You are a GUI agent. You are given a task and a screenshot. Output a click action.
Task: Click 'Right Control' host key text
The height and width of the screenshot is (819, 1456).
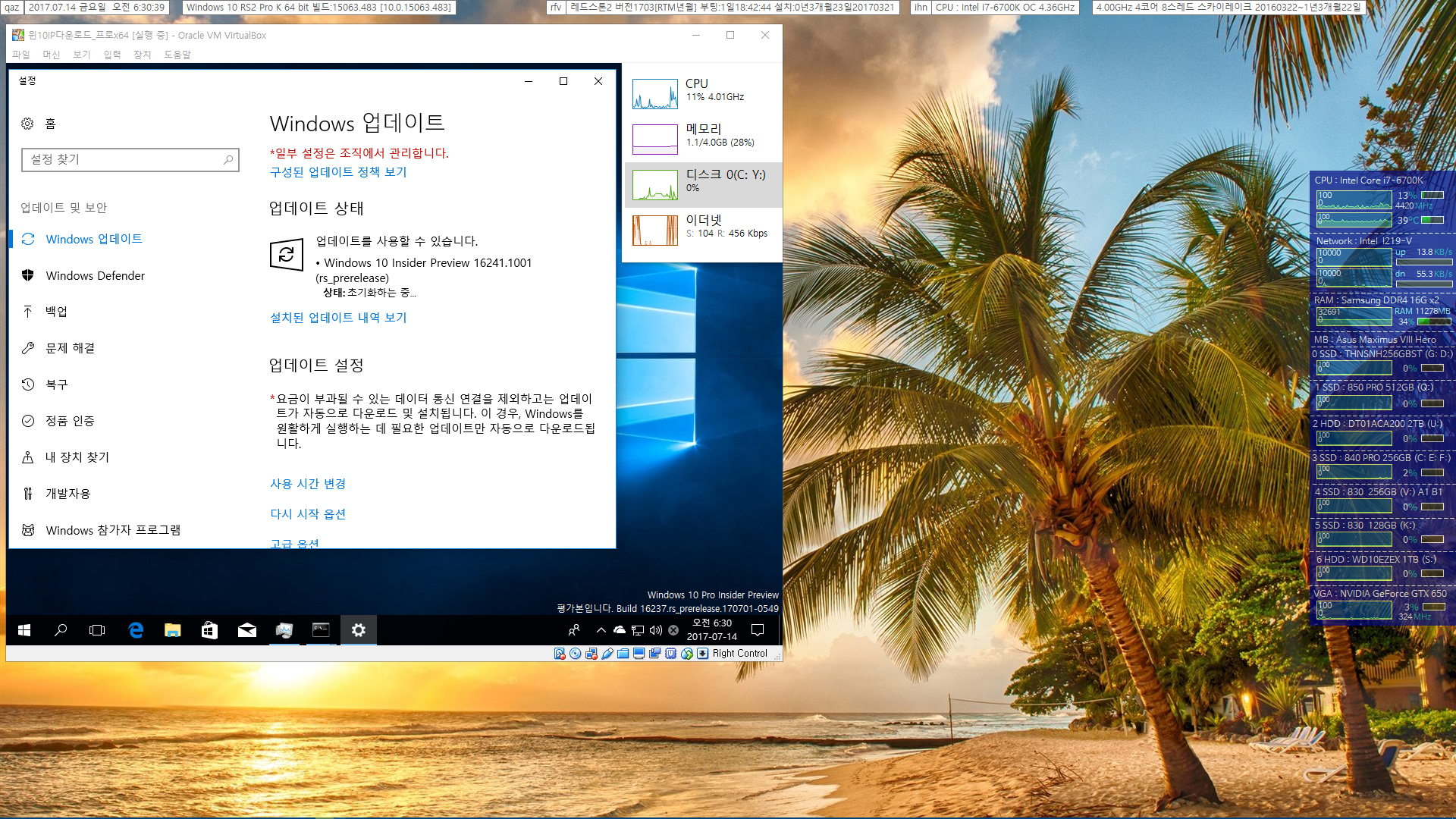(739, 654)
